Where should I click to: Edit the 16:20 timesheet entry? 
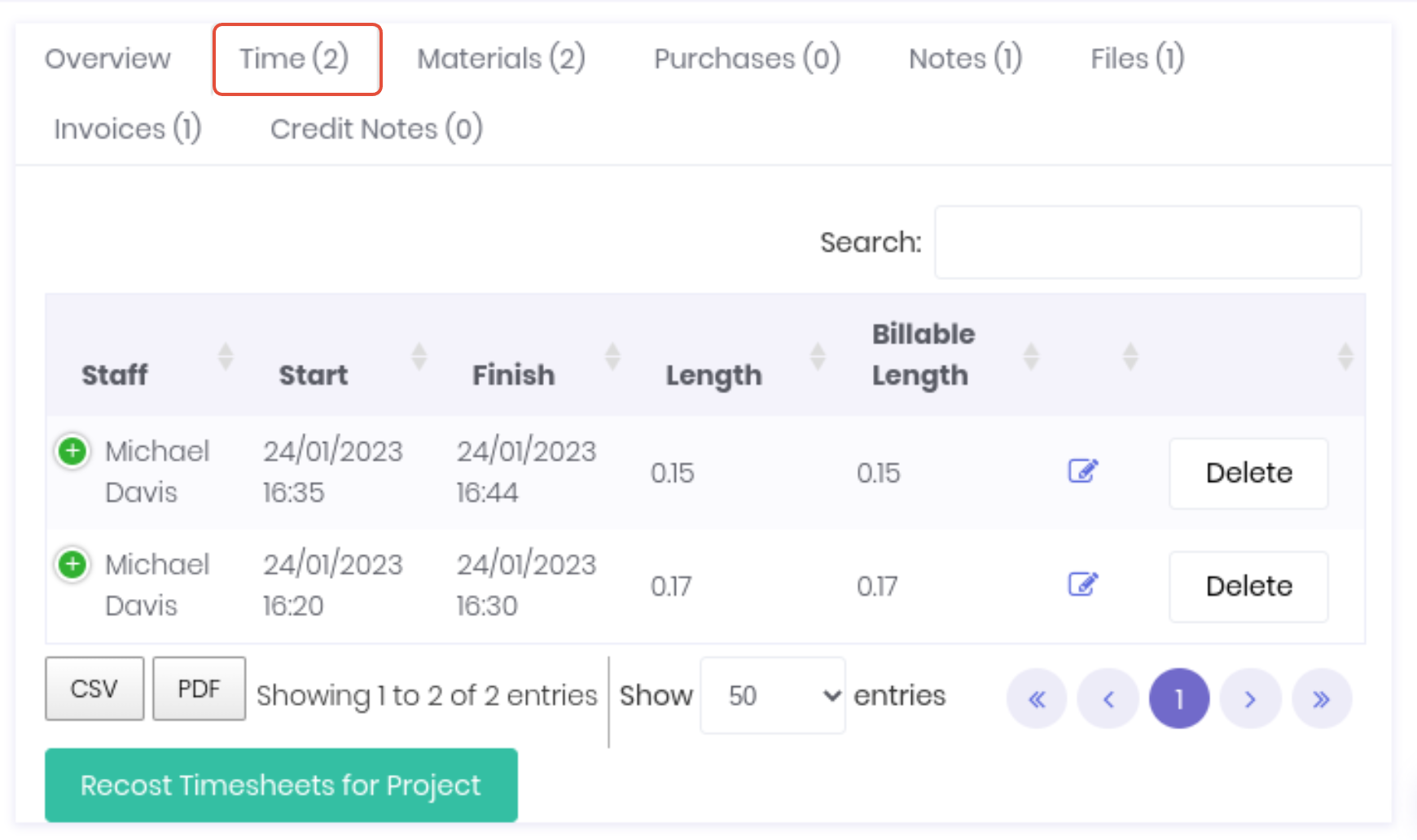[x=1082, y=584]
